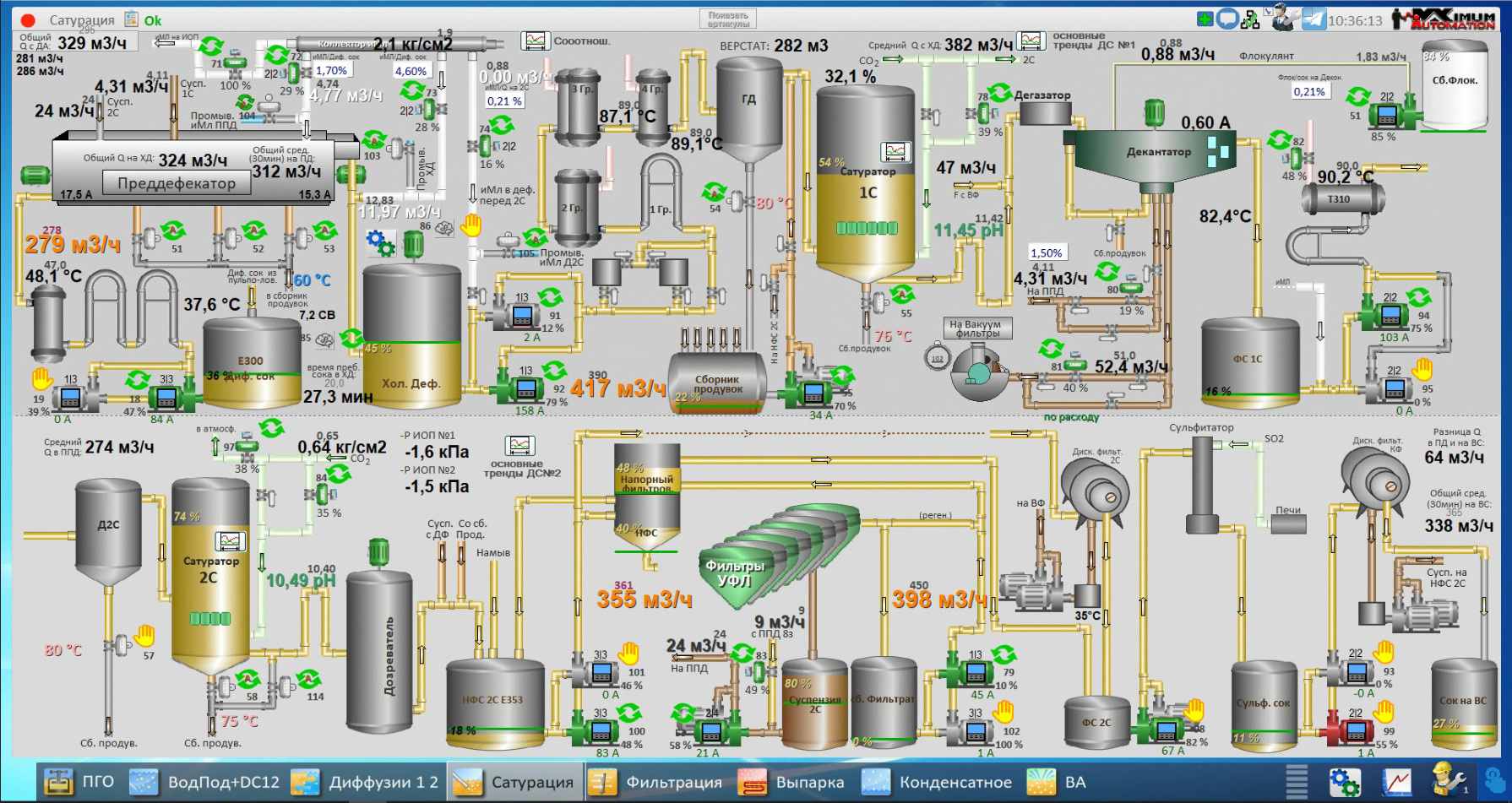Image resolution: width=1512 pixels, height=803 pixels.
Task: Toggle manual hand icon beside valve 57
Action: tap(145, 634)
